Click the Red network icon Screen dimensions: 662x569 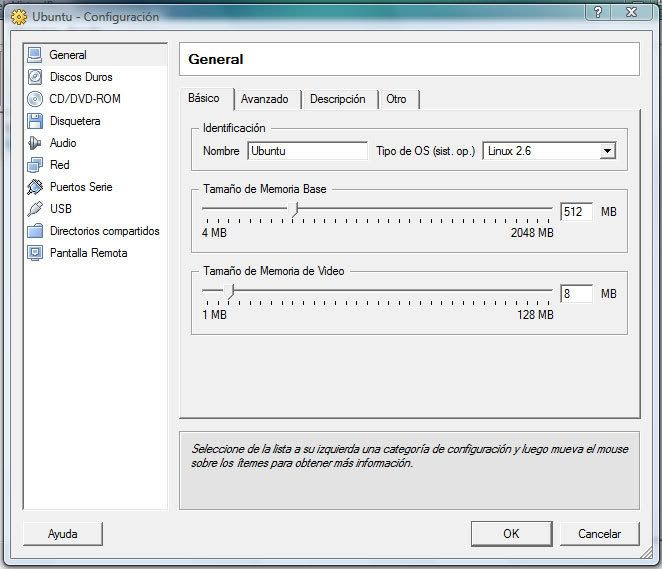[x=35, y=165]
